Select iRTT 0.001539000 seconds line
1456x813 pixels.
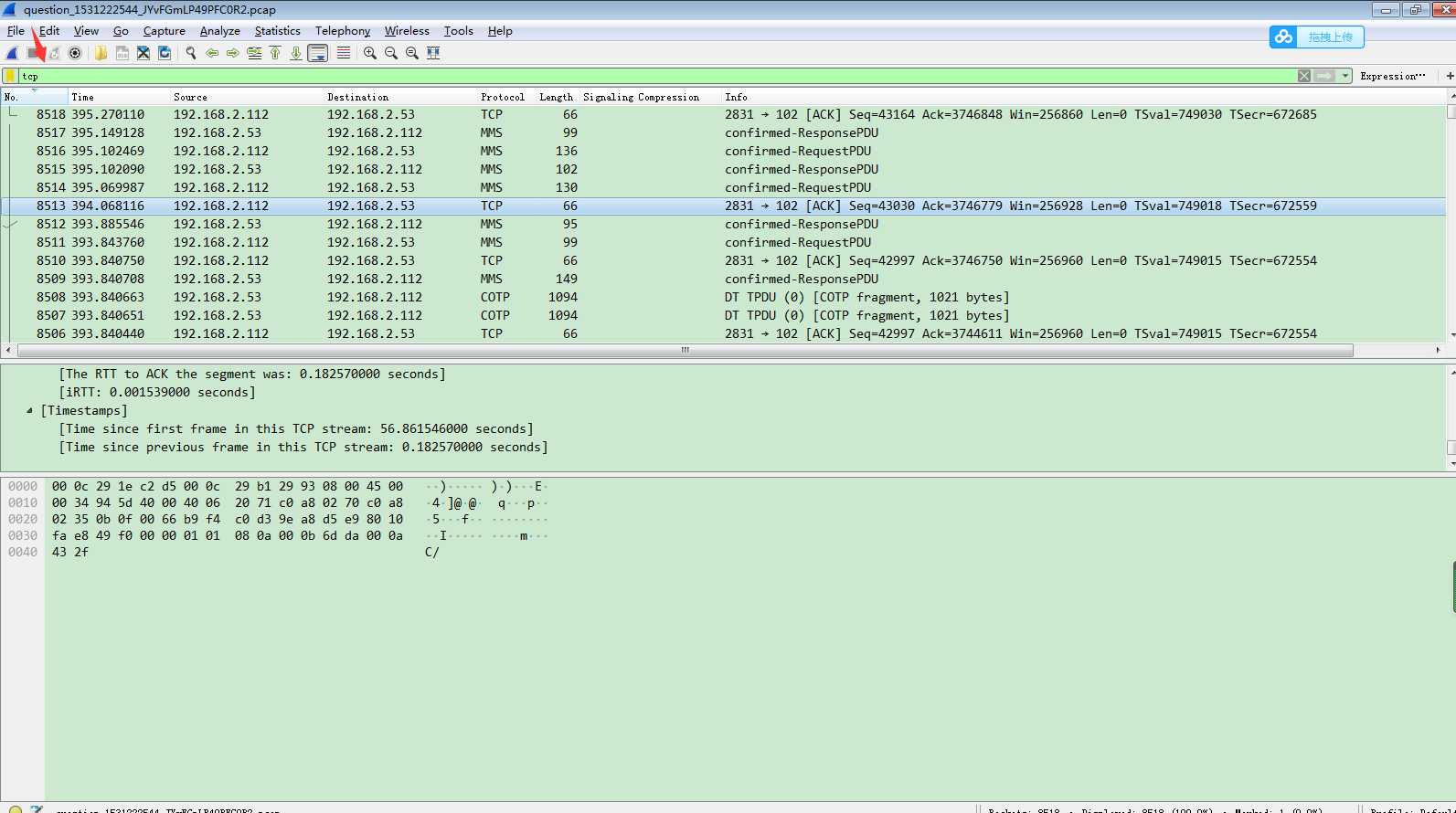[157, 393]
